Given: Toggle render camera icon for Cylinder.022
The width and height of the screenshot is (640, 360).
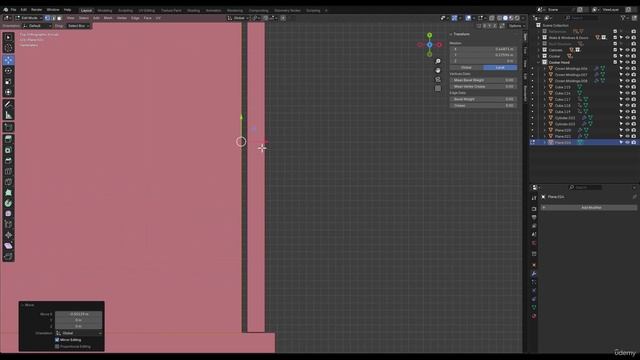Looking at the screenshot, I should pos(633,118).
